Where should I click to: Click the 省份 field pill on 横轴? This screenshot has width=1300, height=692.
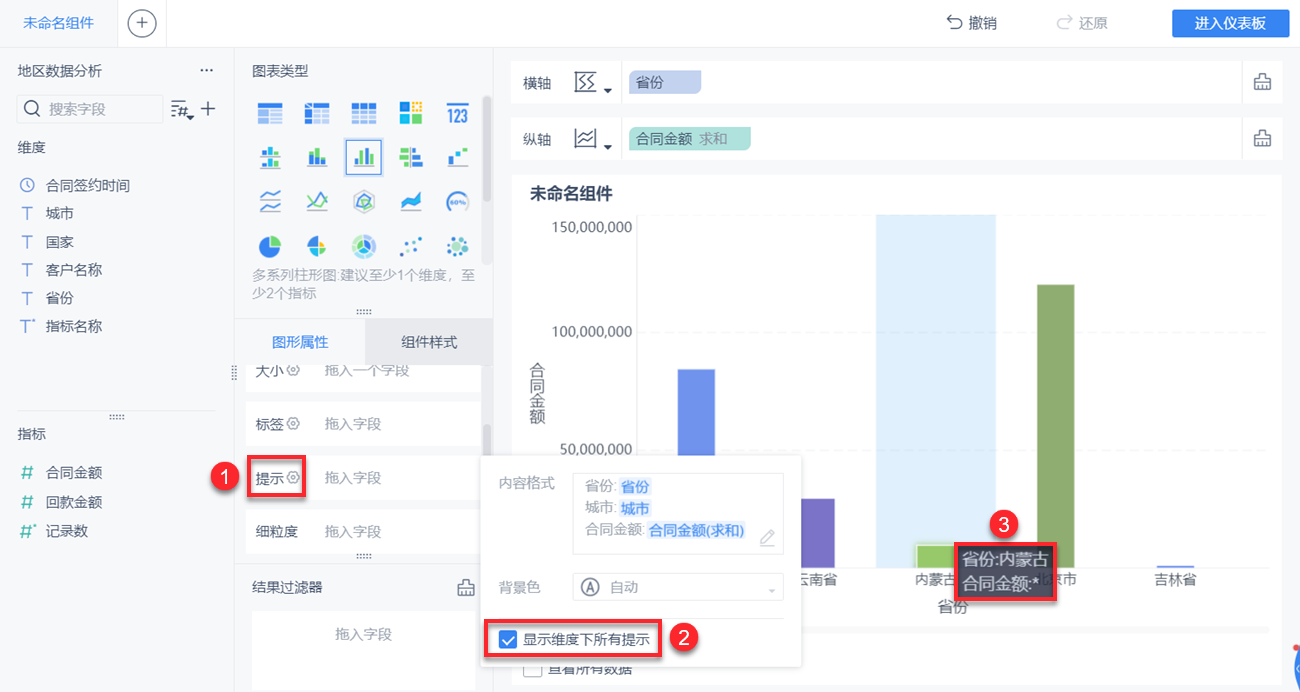[665, 83]
